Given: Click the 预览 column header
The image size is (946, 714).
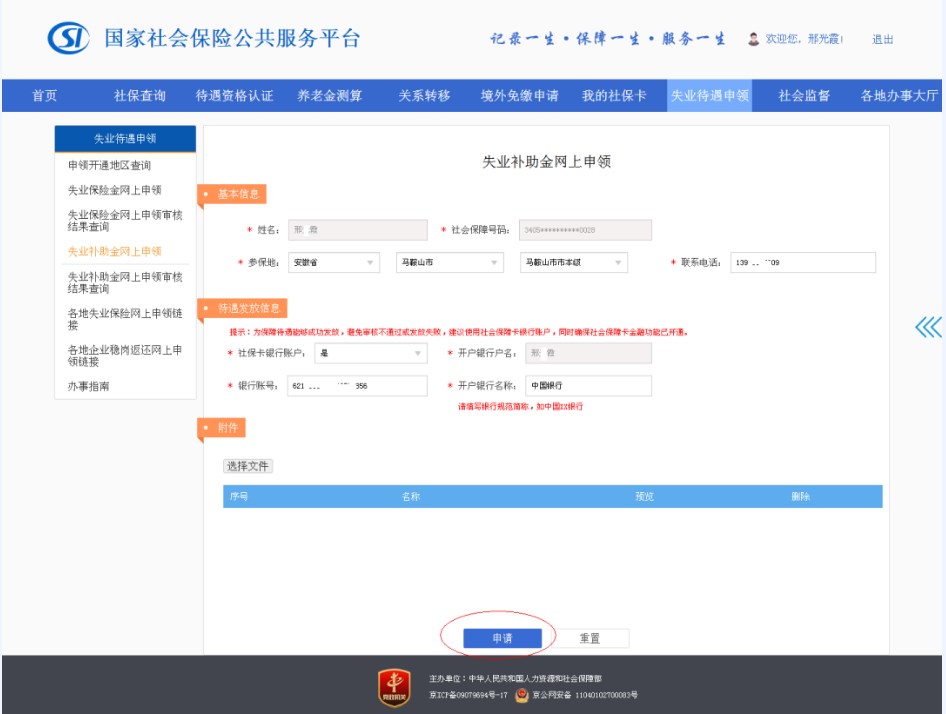Looking at the screenshot, I should pyautogui.click(x=644, y=496).
